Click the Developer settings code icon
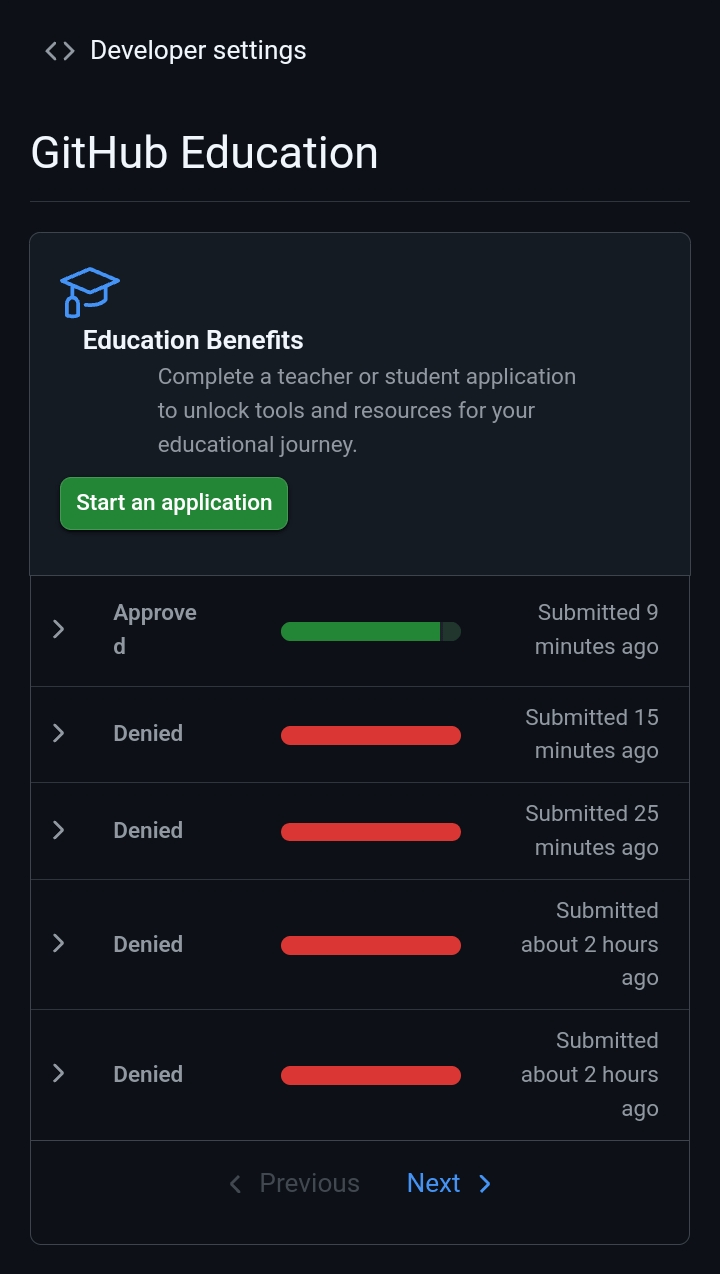 (x=60, y=51)
